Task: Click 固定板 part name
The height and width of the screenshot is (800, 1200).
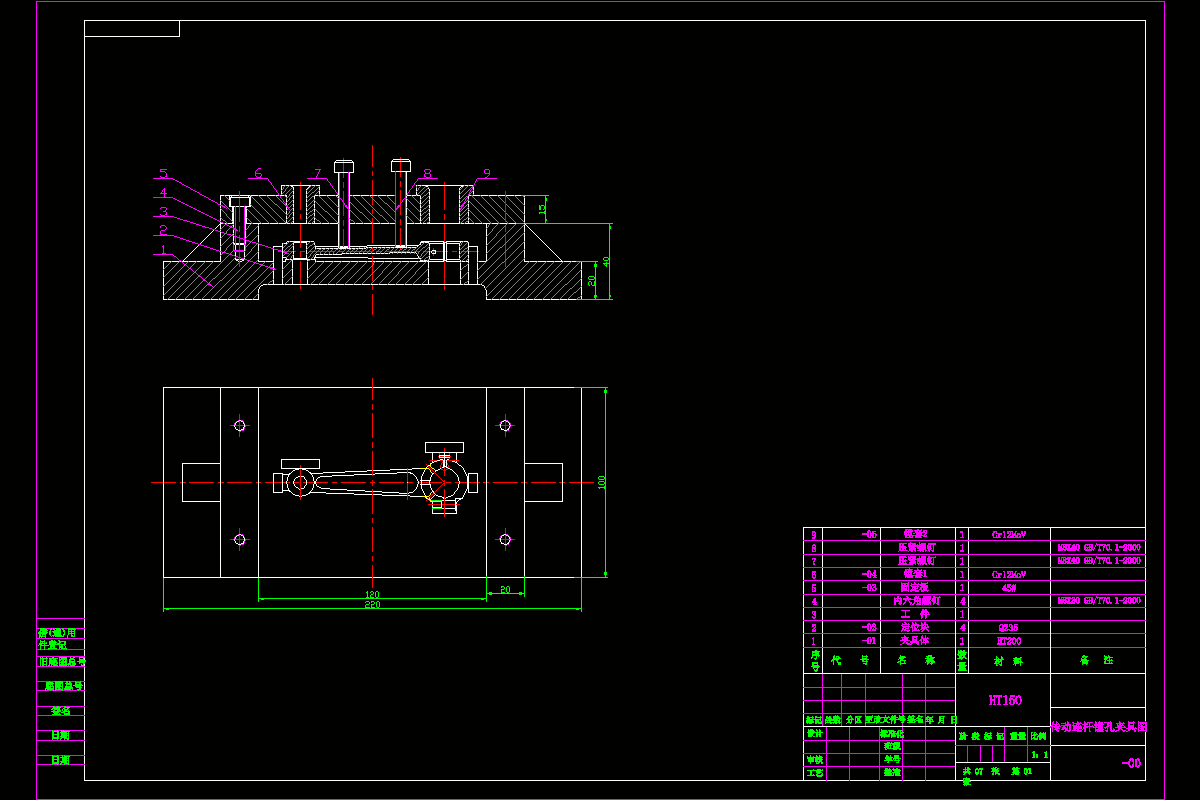Action: click(916, 588)
